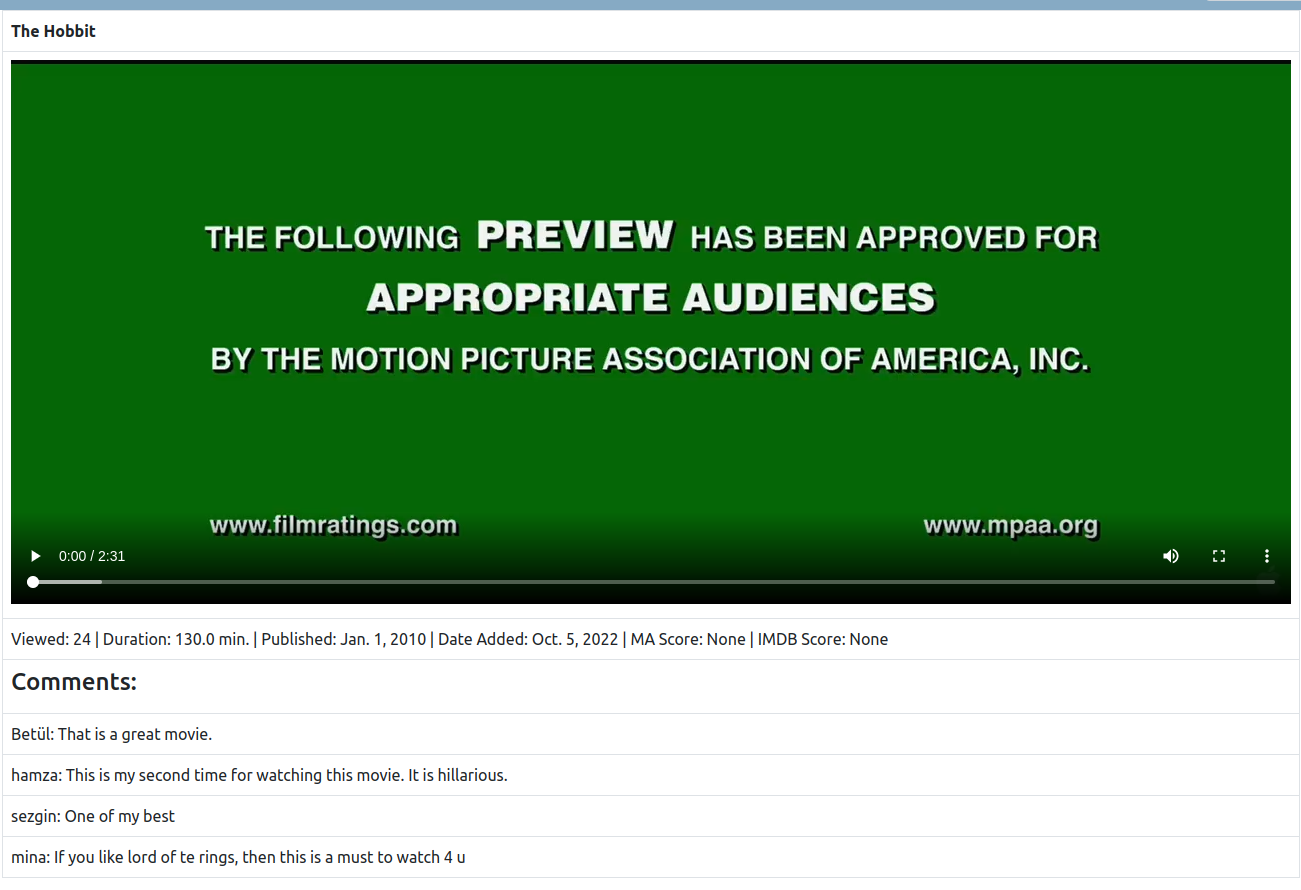Click the video progress seek bar

(x=654, y=582)
